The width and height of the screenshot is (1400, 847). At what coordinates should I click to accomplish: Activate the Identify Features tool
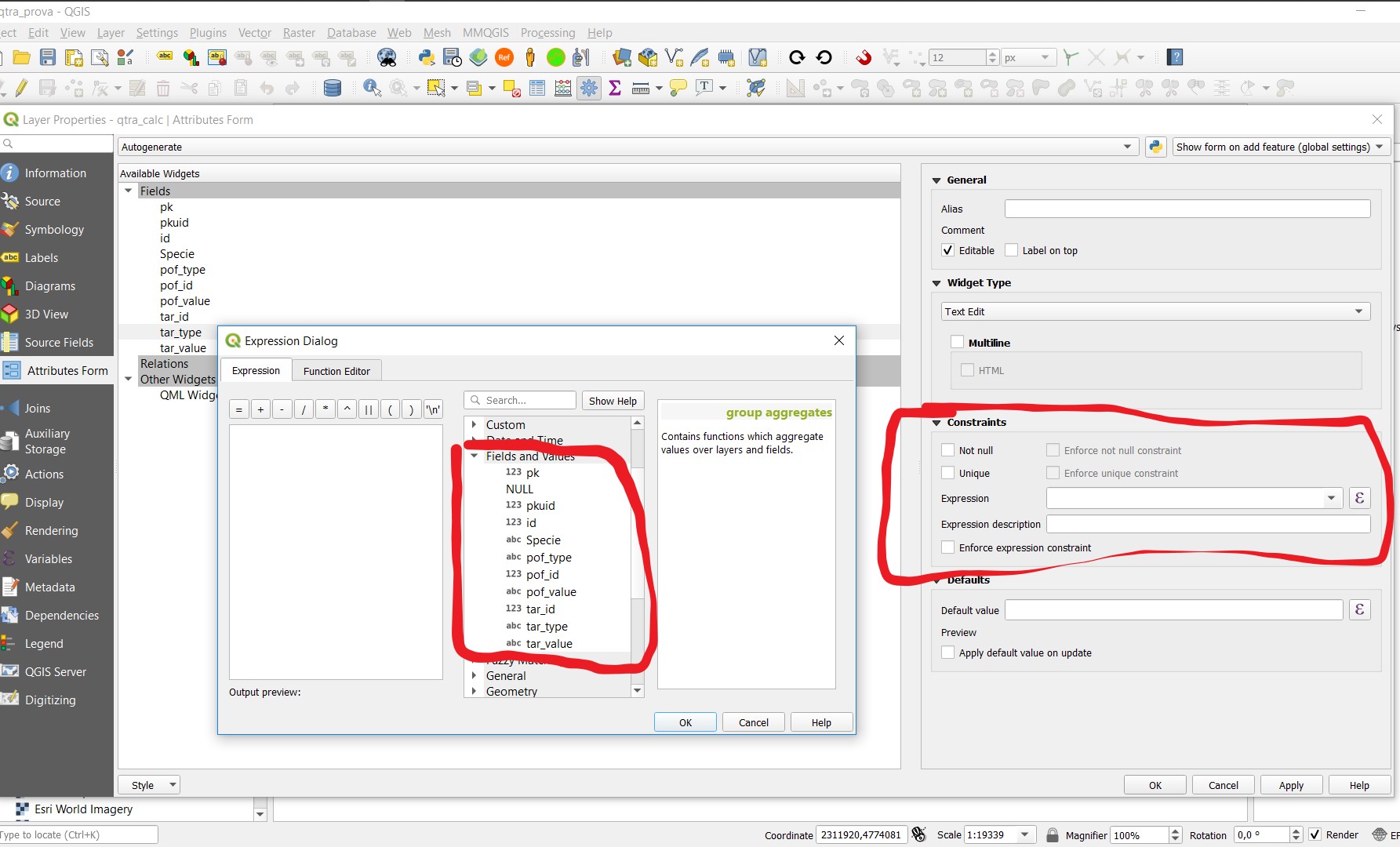point(371,87)
